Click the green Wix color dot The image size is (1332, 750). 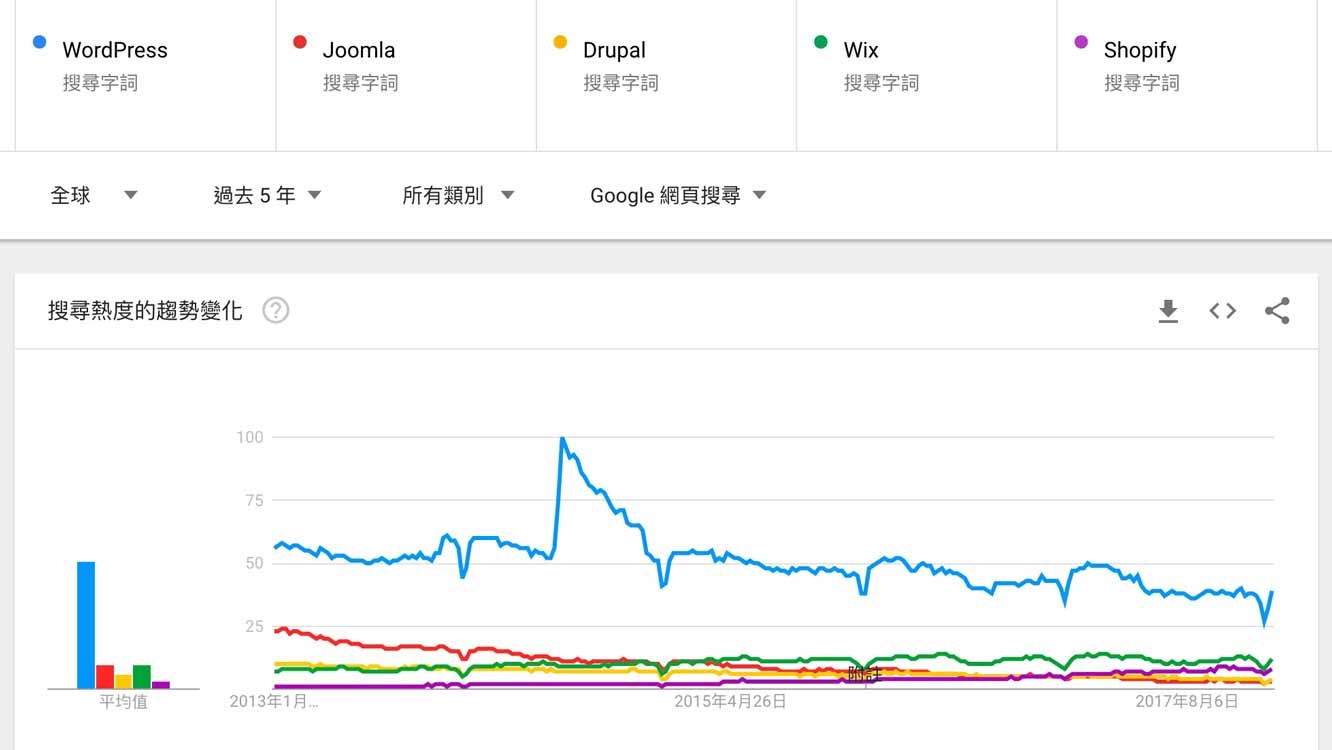point(821,42)
